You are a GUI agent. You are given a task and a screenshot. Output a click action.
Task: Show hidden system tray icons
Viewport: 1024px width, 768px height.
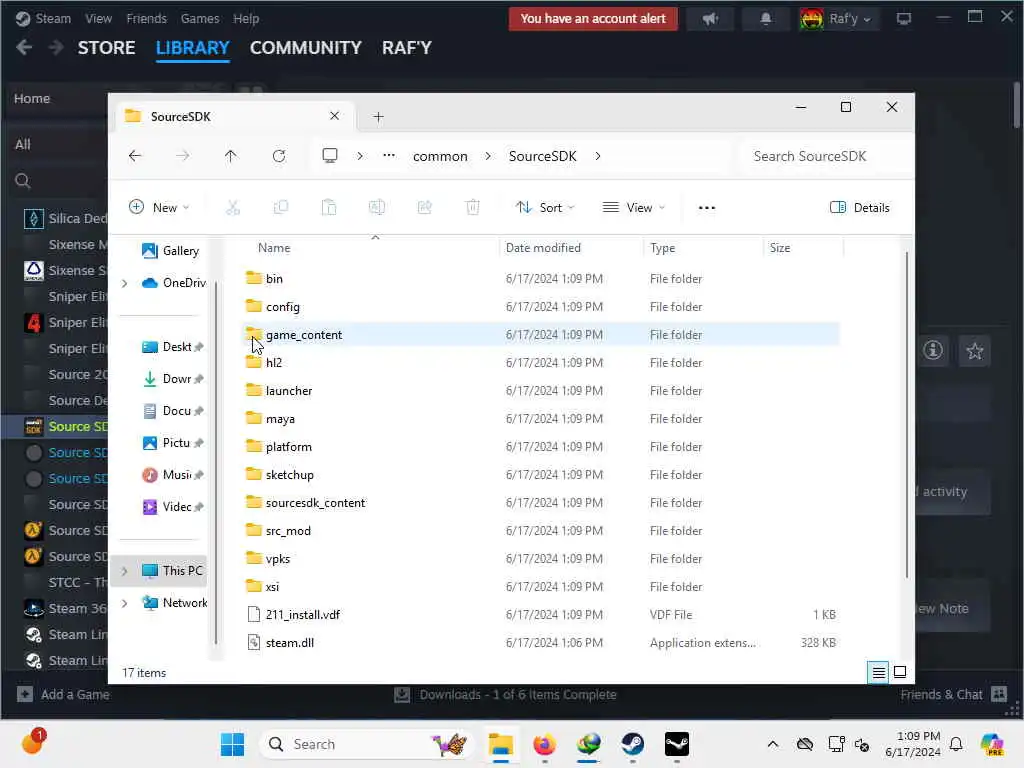coord(773,744)
